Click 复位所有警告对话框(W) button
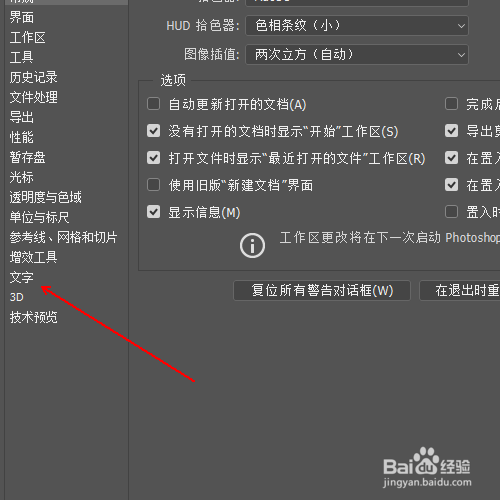 click(x=322, y=290)
